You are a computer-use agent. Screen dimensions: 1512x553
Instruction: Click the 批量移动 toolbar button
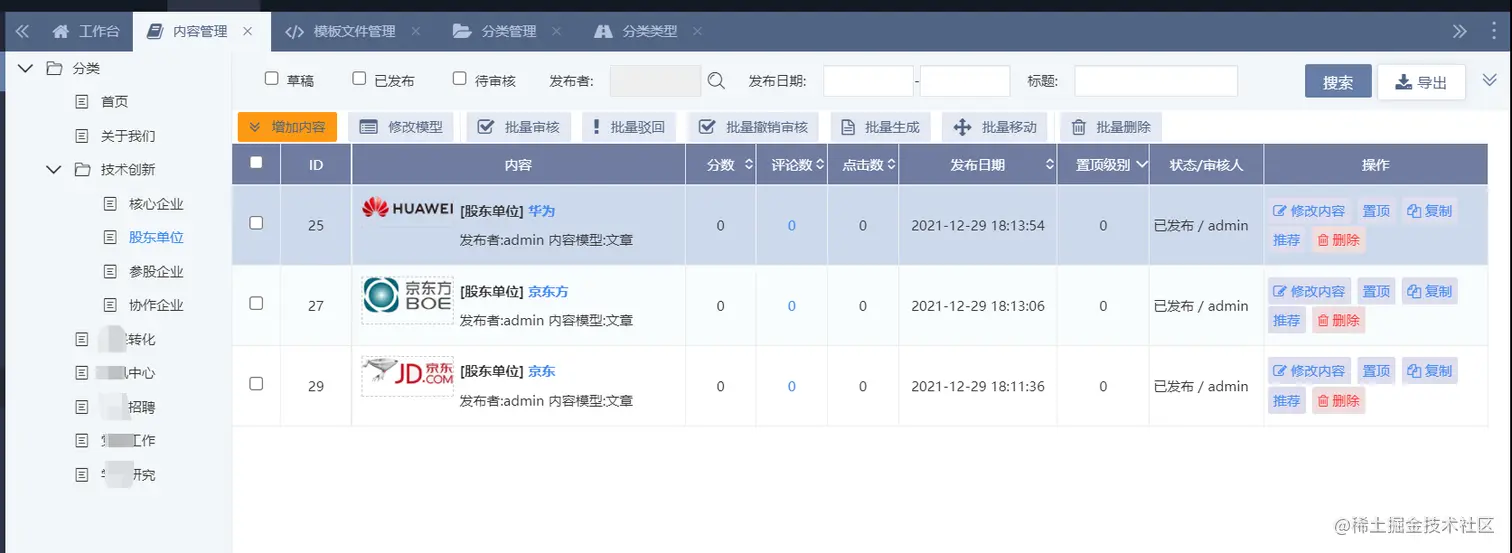coord(995,127)
